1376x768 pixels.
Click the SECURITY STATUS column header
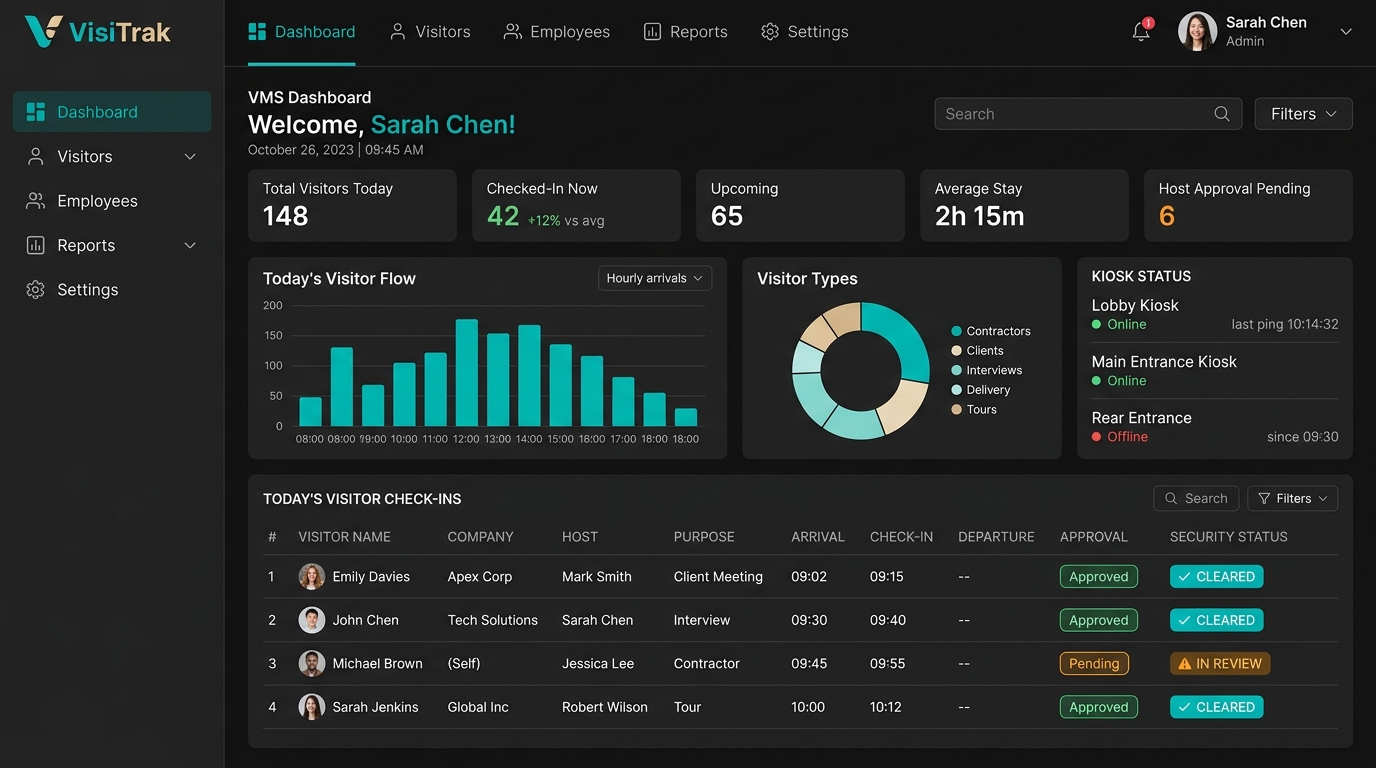tap(1229, 537)
